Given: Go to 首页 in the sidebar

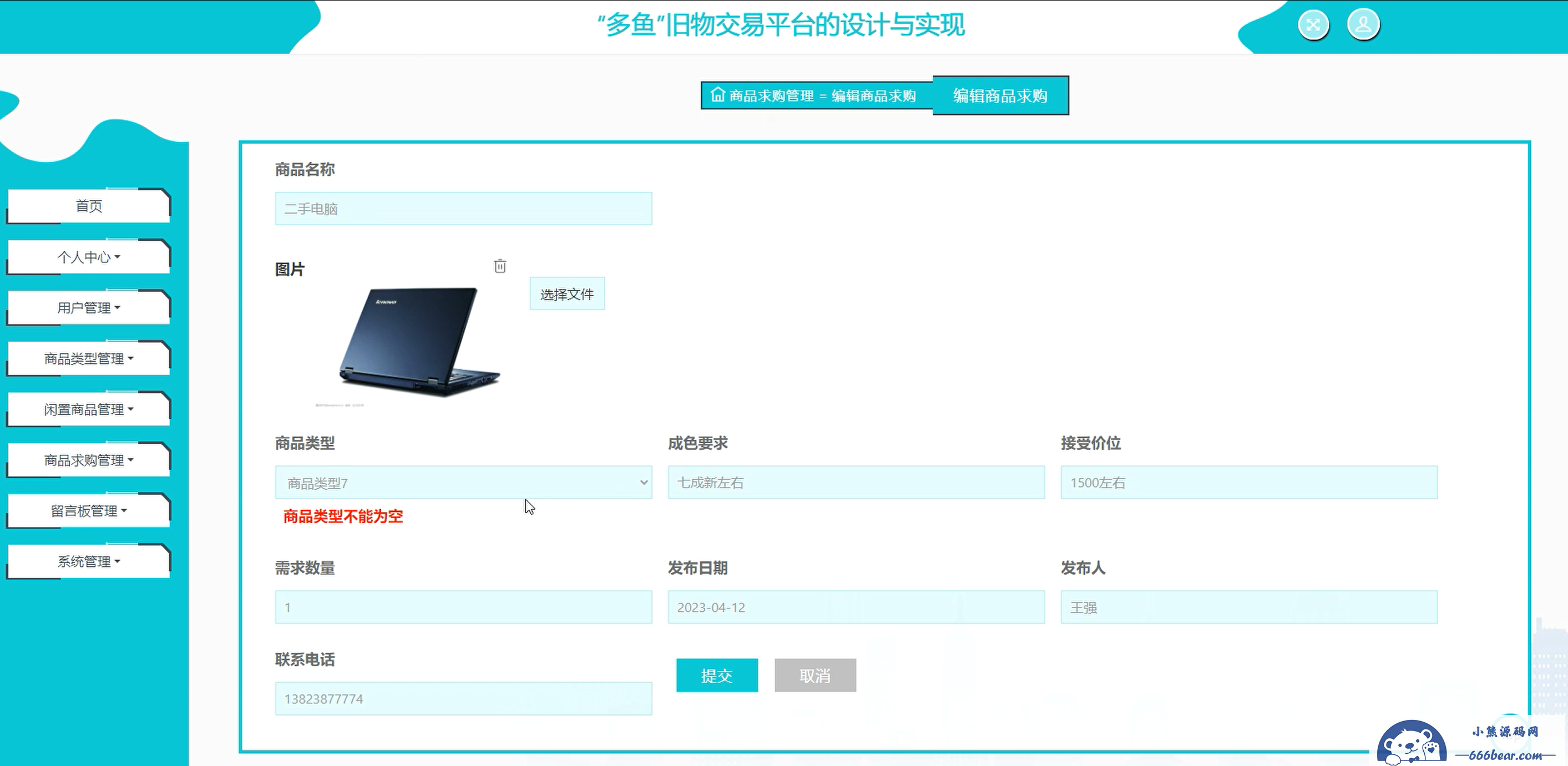Looking at the screenshot, I should [89, 206].
